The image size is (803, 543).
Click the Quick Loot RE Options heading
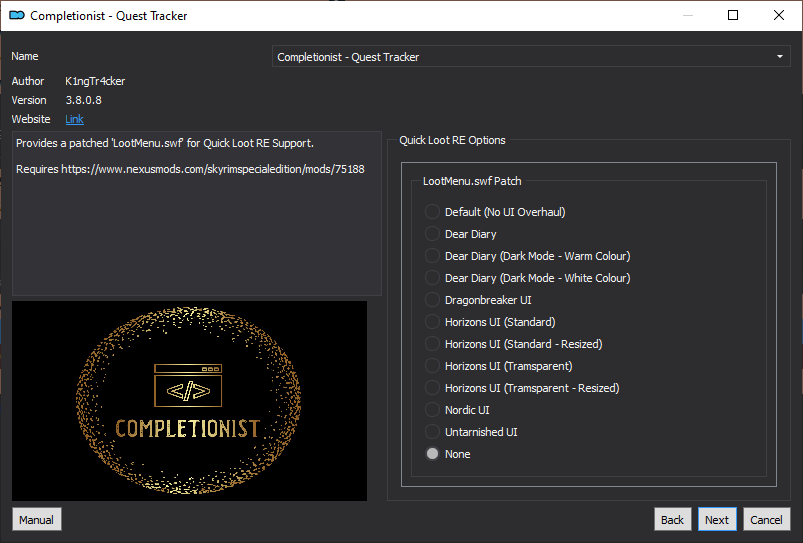[452, 140]
